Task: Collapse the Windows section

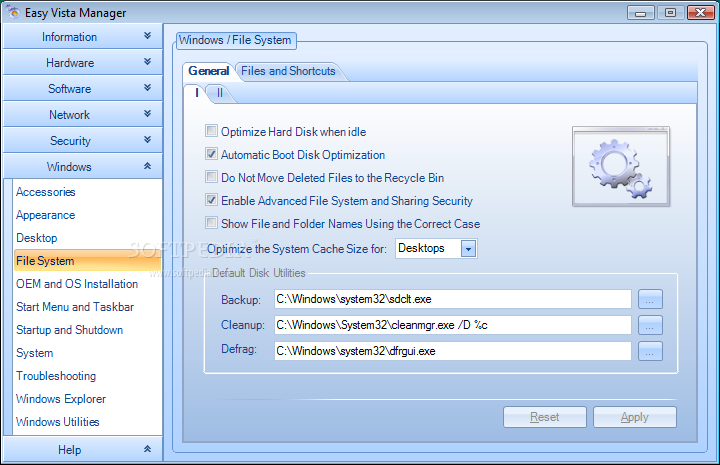Action: (83, 166)
